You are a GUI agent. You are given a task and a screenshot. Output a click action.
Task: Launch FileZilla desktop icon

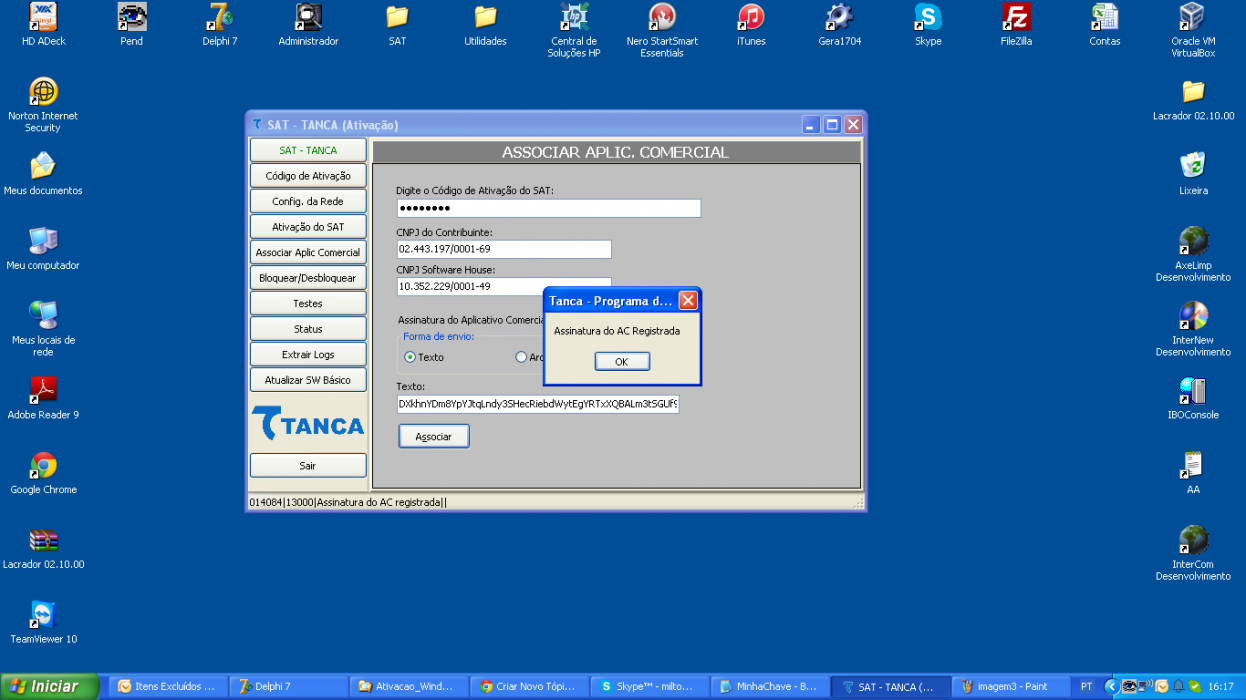click(1016, 17)
